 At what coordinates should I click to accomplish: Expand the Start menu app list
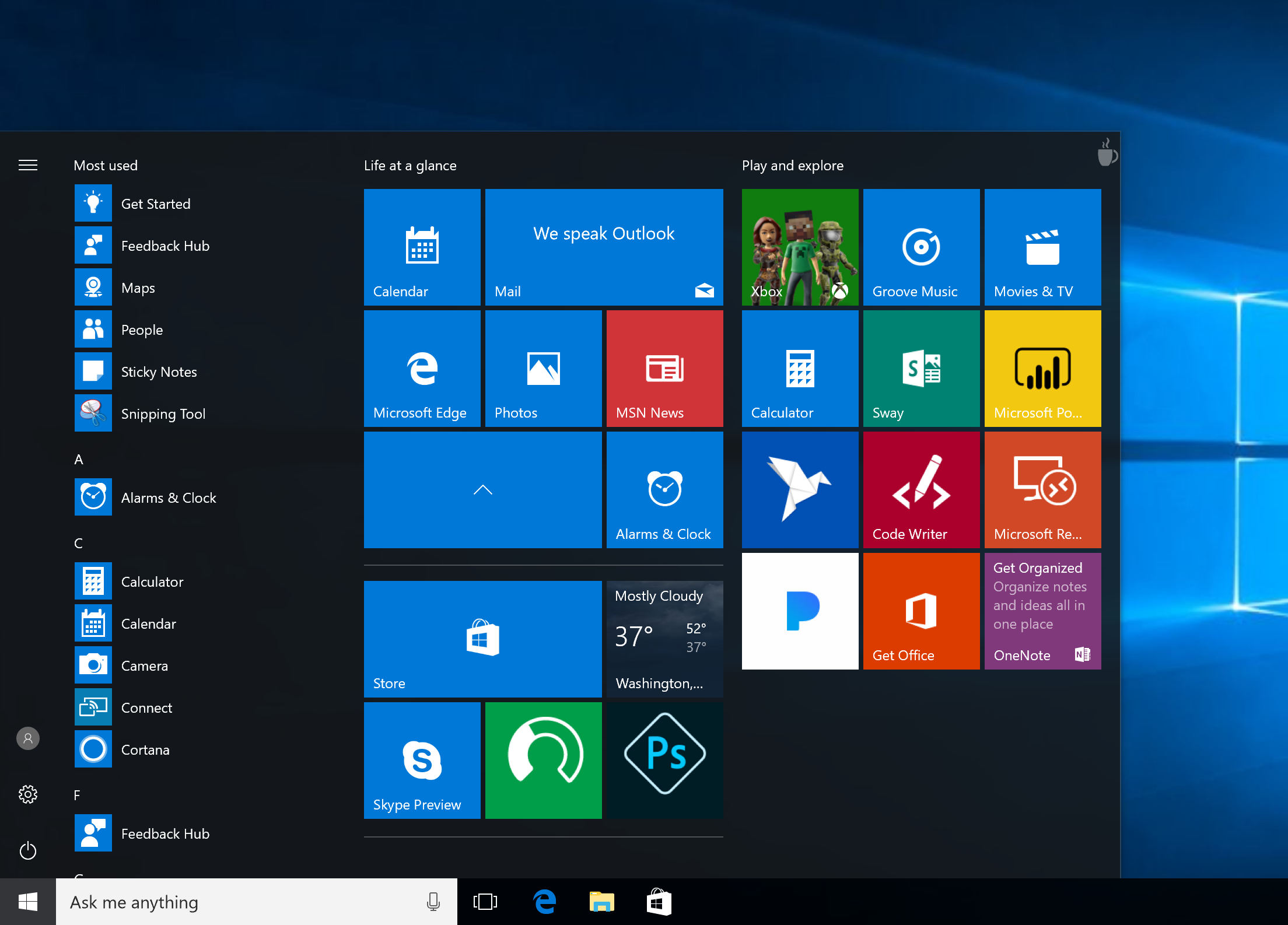pos(28,165)
